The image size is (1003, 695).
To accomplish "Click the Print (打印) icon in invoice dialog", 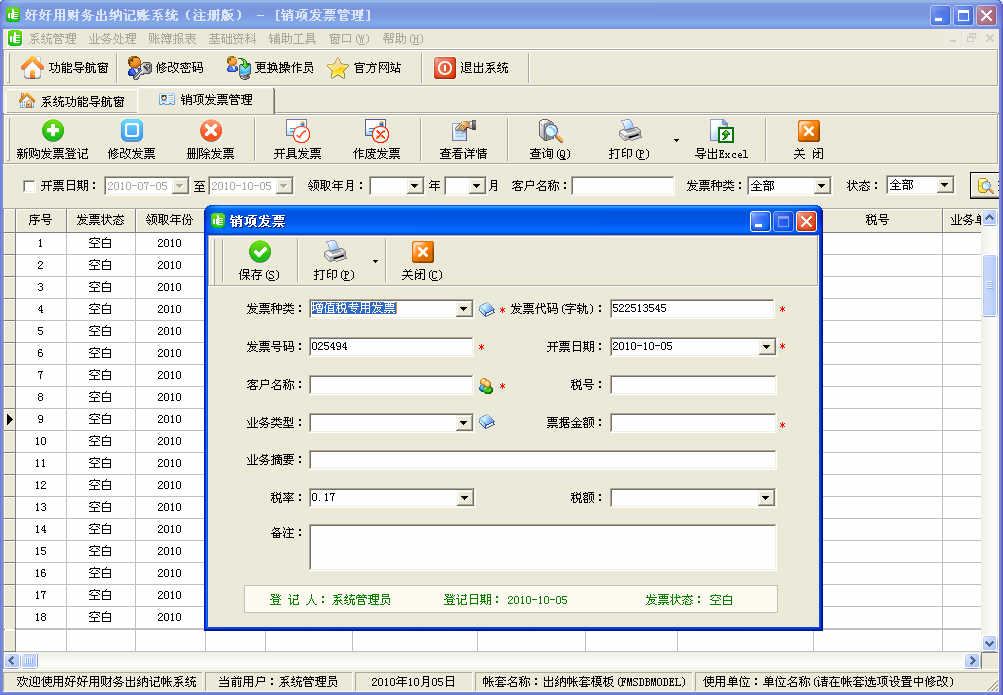I will 334,252.
